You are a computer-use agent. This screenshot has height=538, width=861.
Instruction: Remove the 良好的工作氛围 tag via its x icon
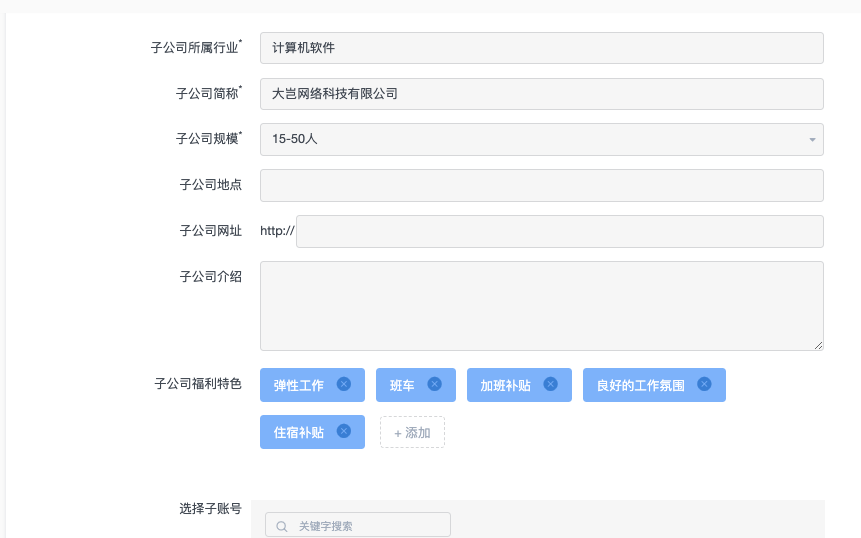(x=705, y=384)
